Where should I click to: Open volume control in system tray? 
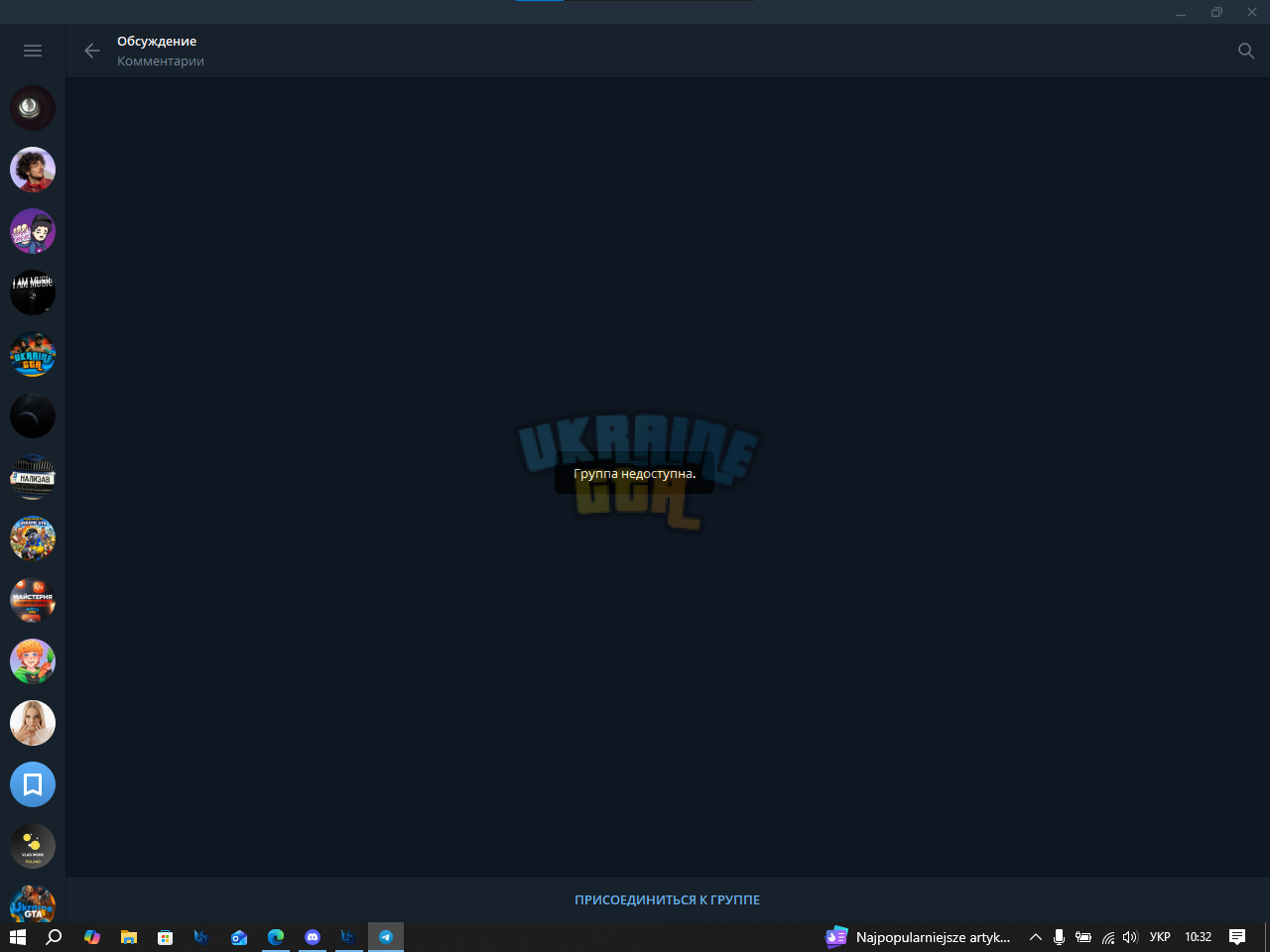(x=1130, y=936)
